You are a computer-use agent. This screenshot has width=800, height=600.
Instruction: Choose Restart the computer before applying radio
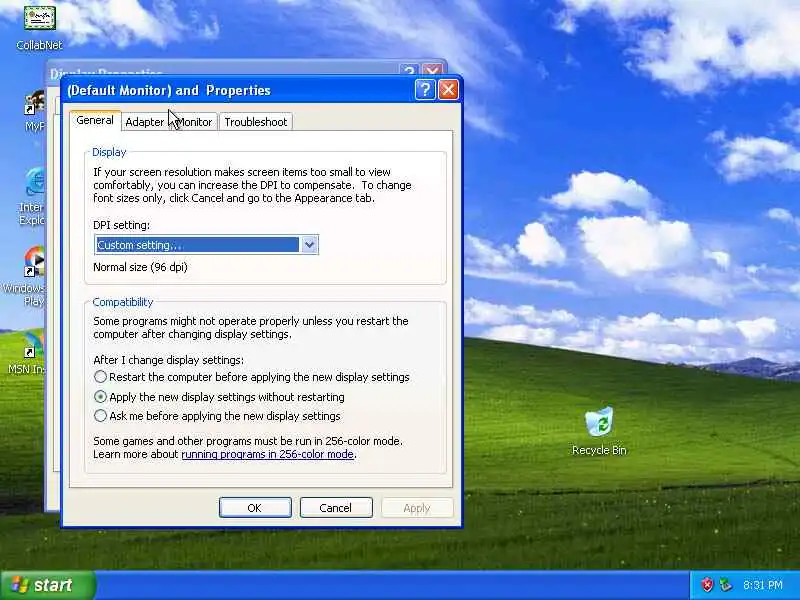pyautogui.click(x=101, y=377)
